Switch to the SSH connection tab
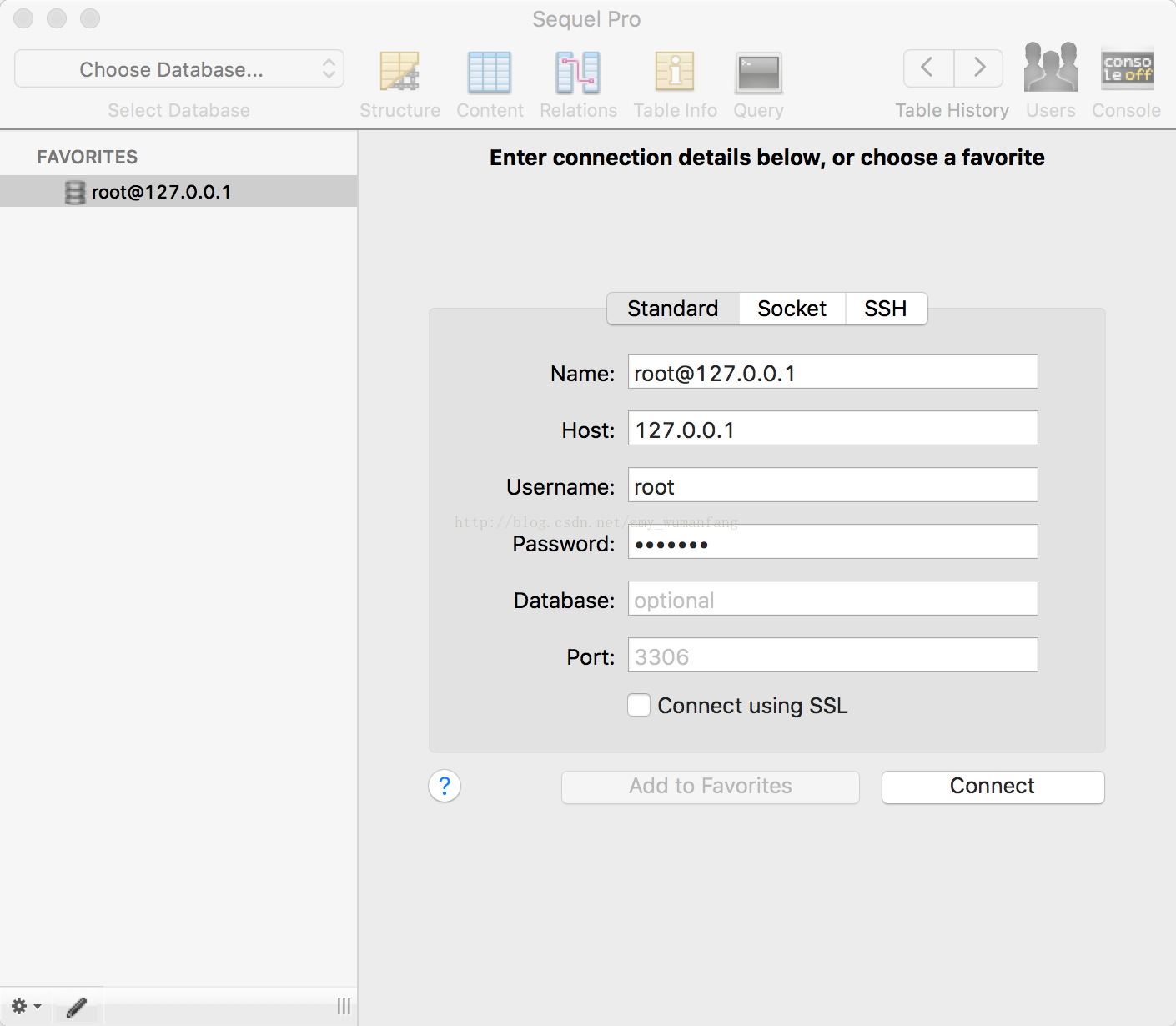The width and height of the screenshot is (1176, 1026). (886, 309)
